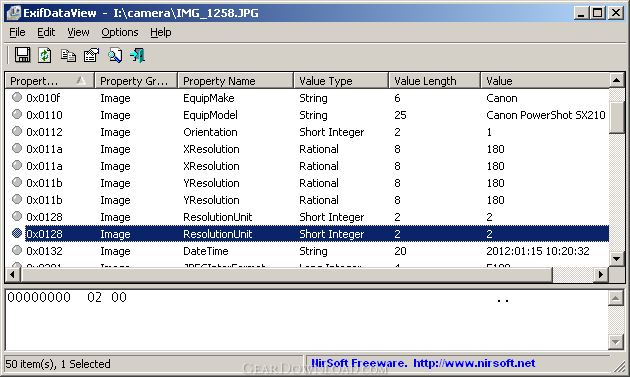Click the highlighted ResolutionUnit row name
The image size is (630, 377).
217,234
